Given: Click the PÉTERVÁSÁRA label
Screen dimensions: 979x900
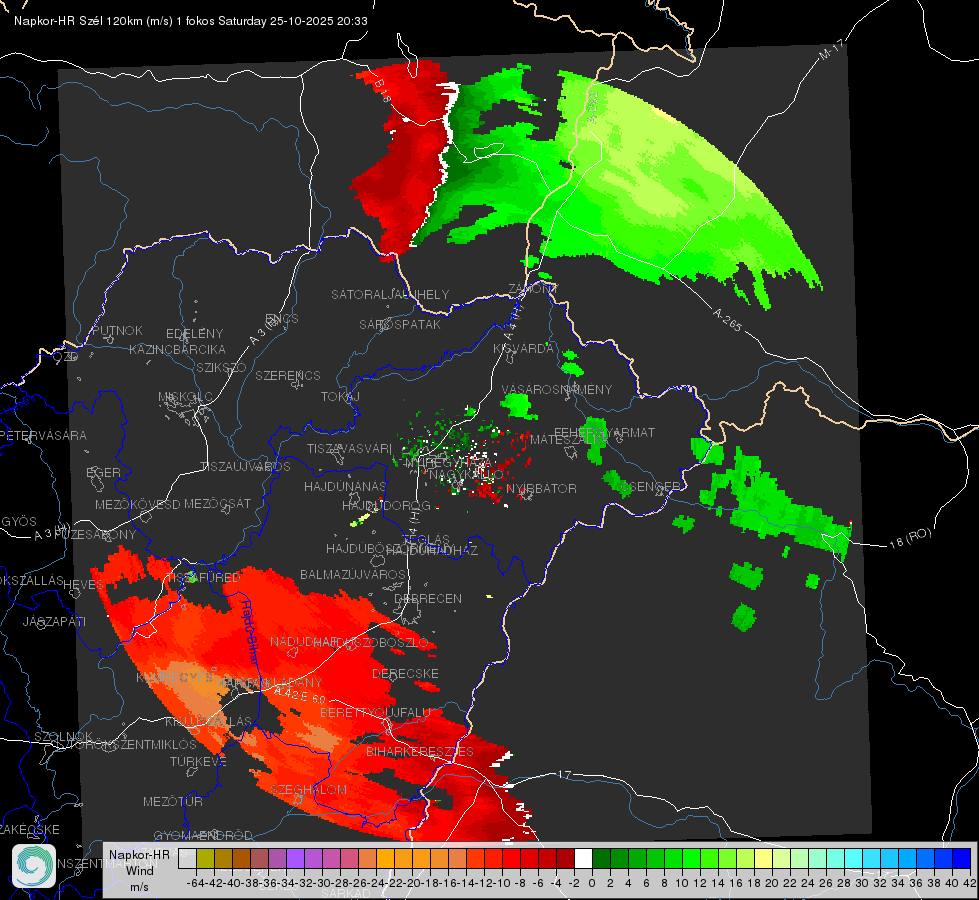Looking at the screenshot, I should [44, 435].
